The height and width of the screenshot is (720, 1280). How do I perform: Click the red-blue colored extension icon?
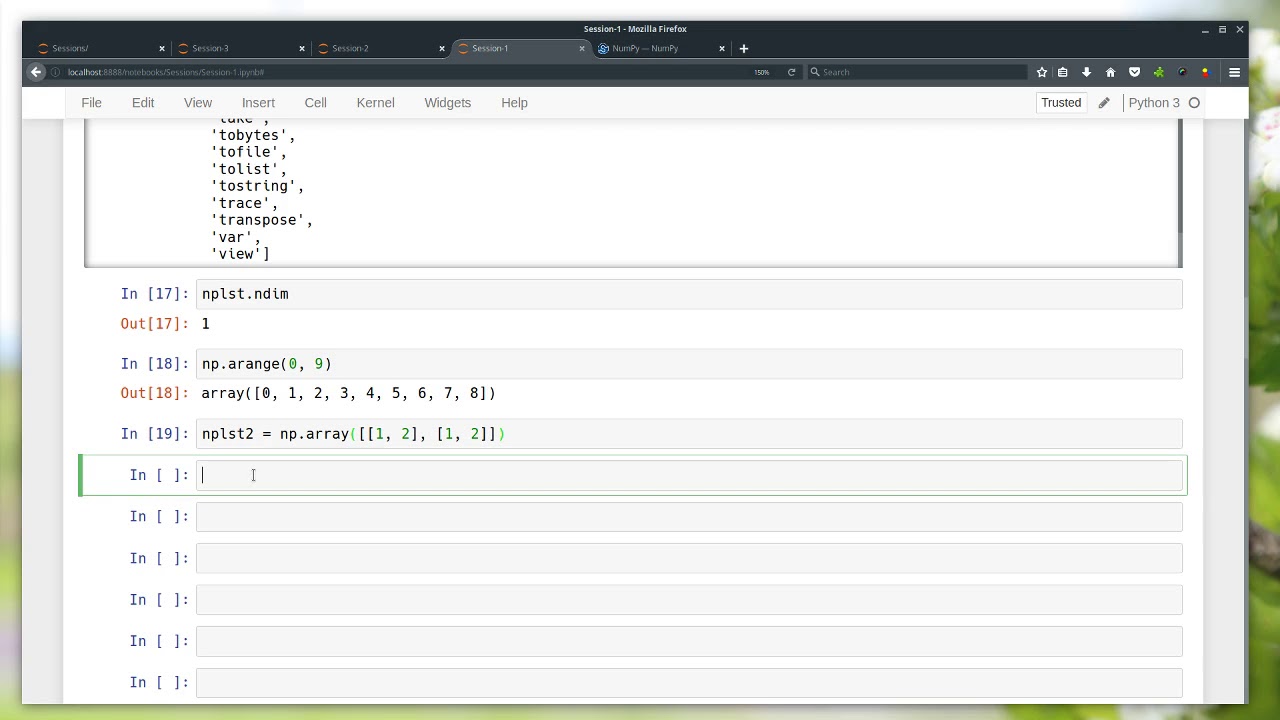pyautogui.click(x=1205, y=72)
